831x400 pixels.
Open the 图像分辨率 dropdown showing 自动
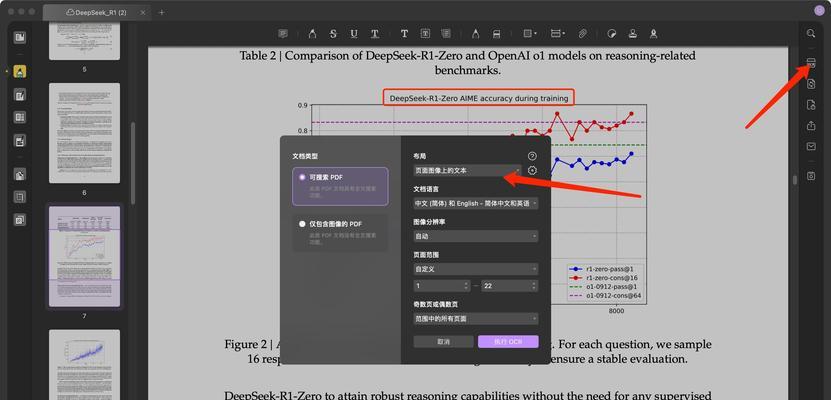click(x=476, y=236)
